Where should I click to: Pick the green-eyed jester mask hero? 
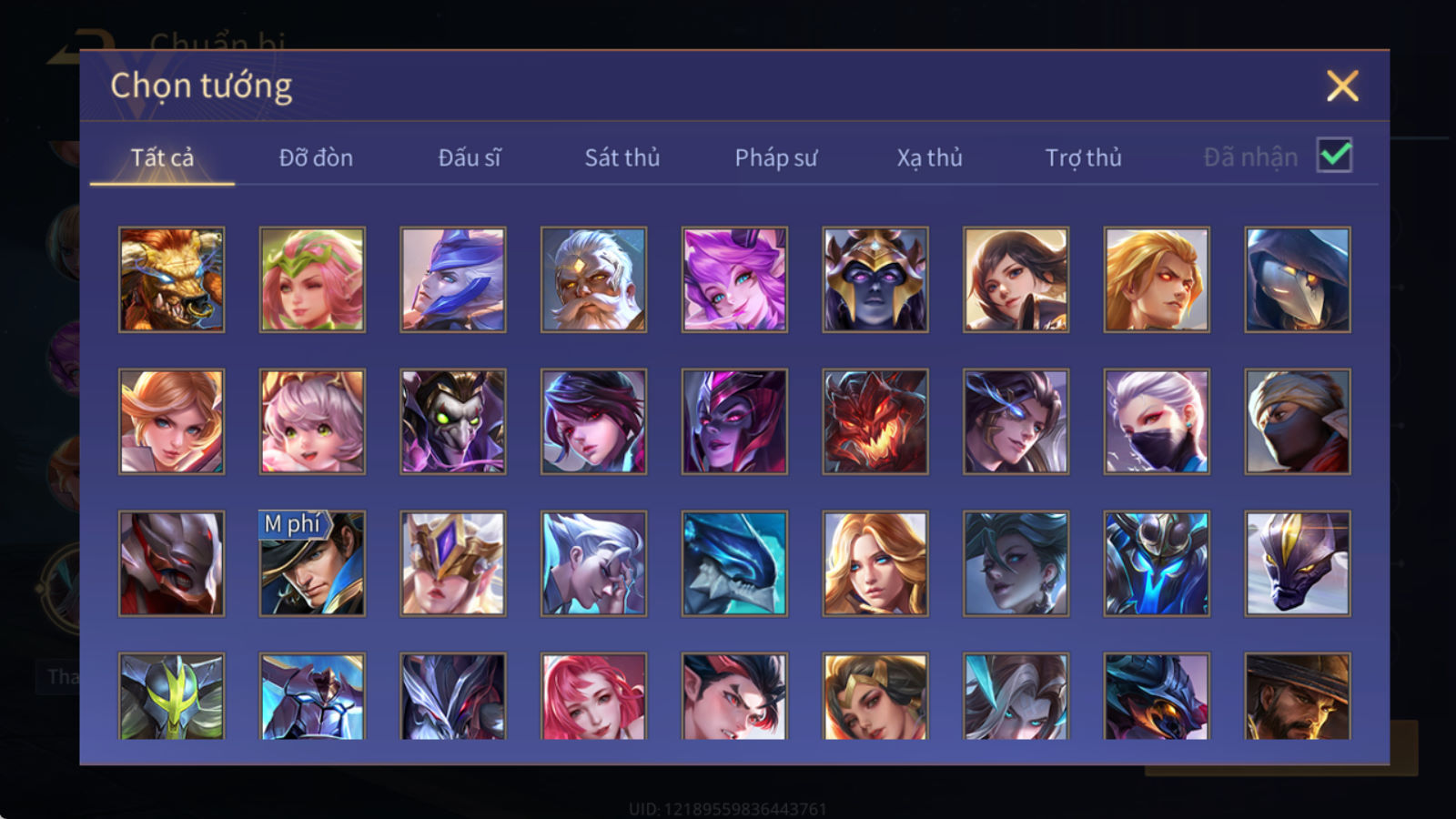pyautogui.click(x=453, y=421)
